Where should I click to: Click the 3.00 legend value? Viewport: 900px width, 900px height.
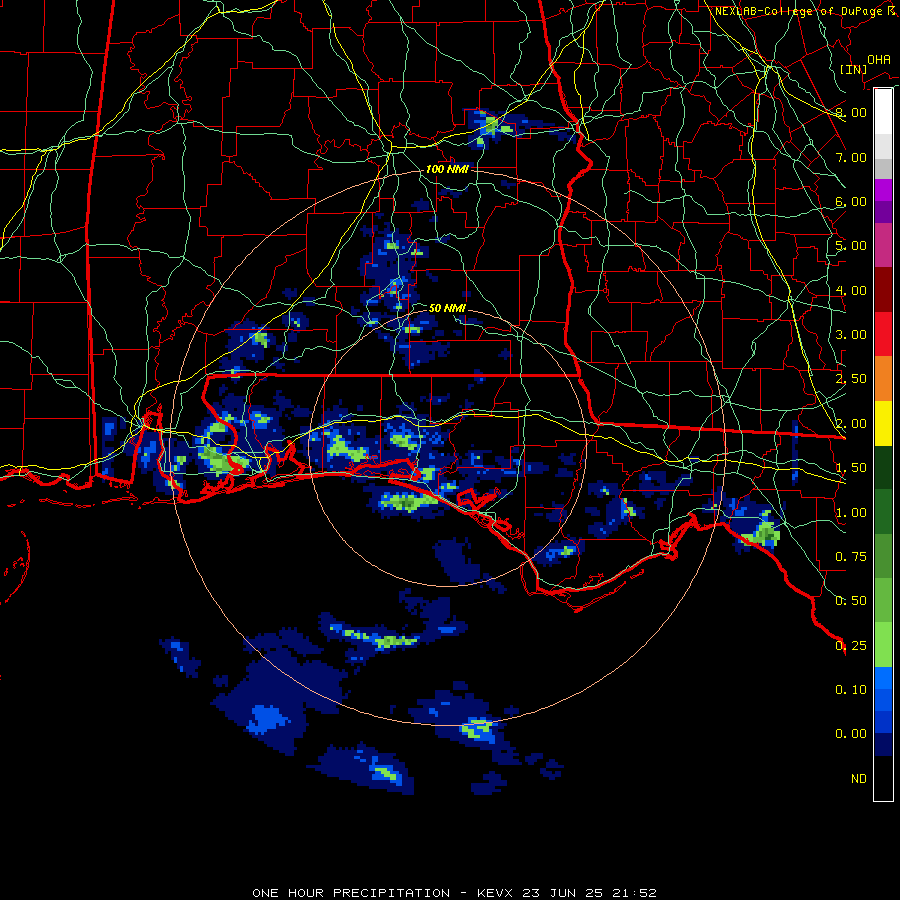(851, 335)
